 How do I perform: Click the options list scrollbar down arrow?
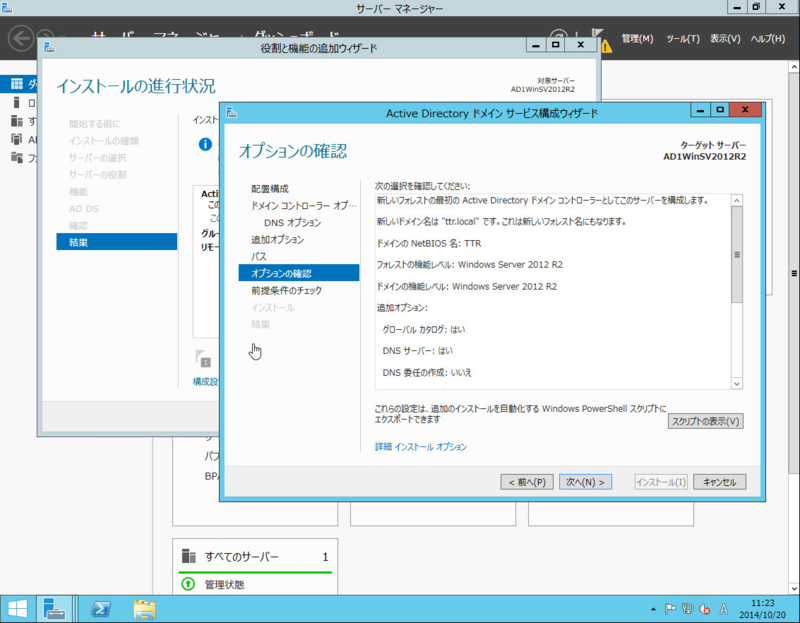click(x=737, y=383)
